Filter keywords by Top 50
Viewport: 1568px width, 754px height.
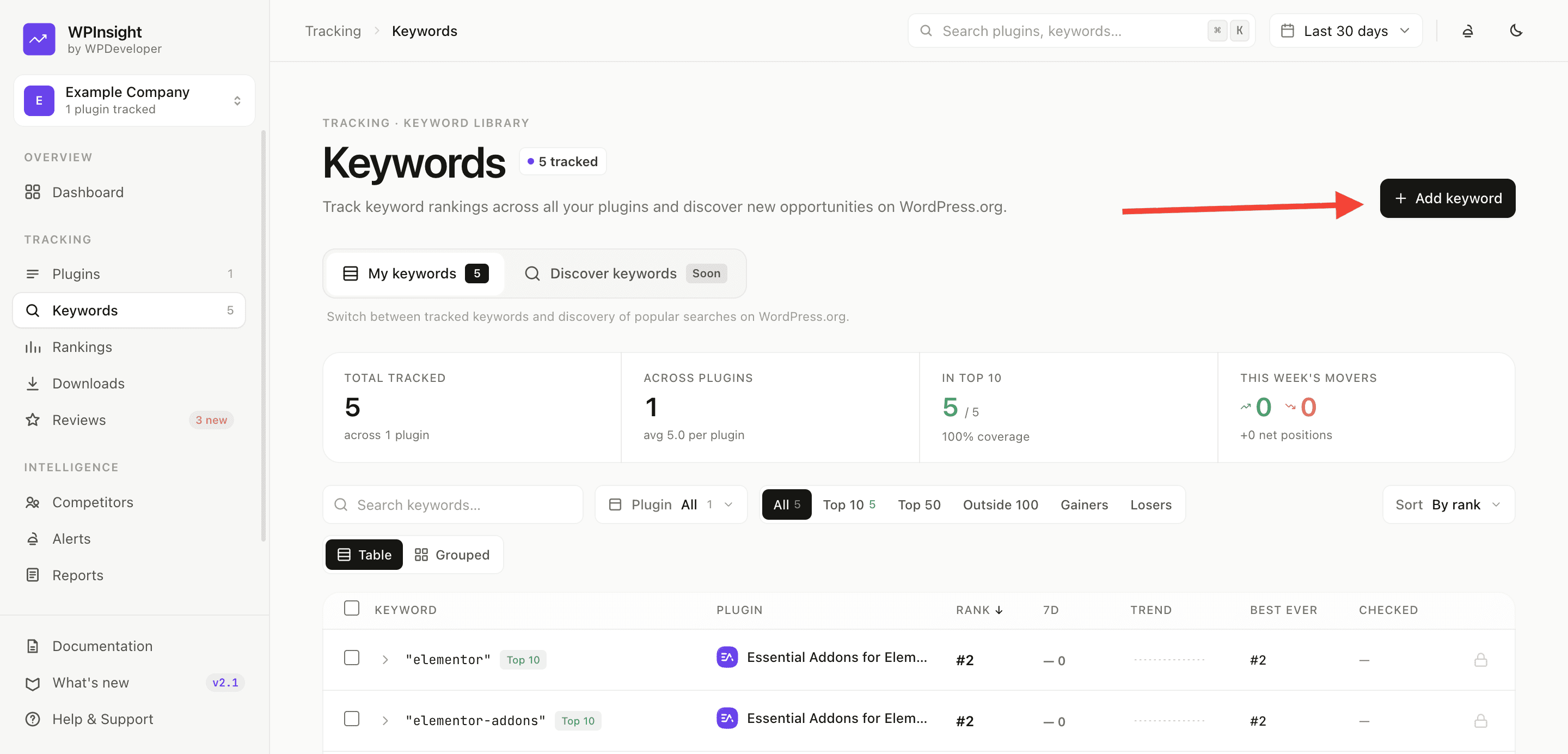coord(919,505)
